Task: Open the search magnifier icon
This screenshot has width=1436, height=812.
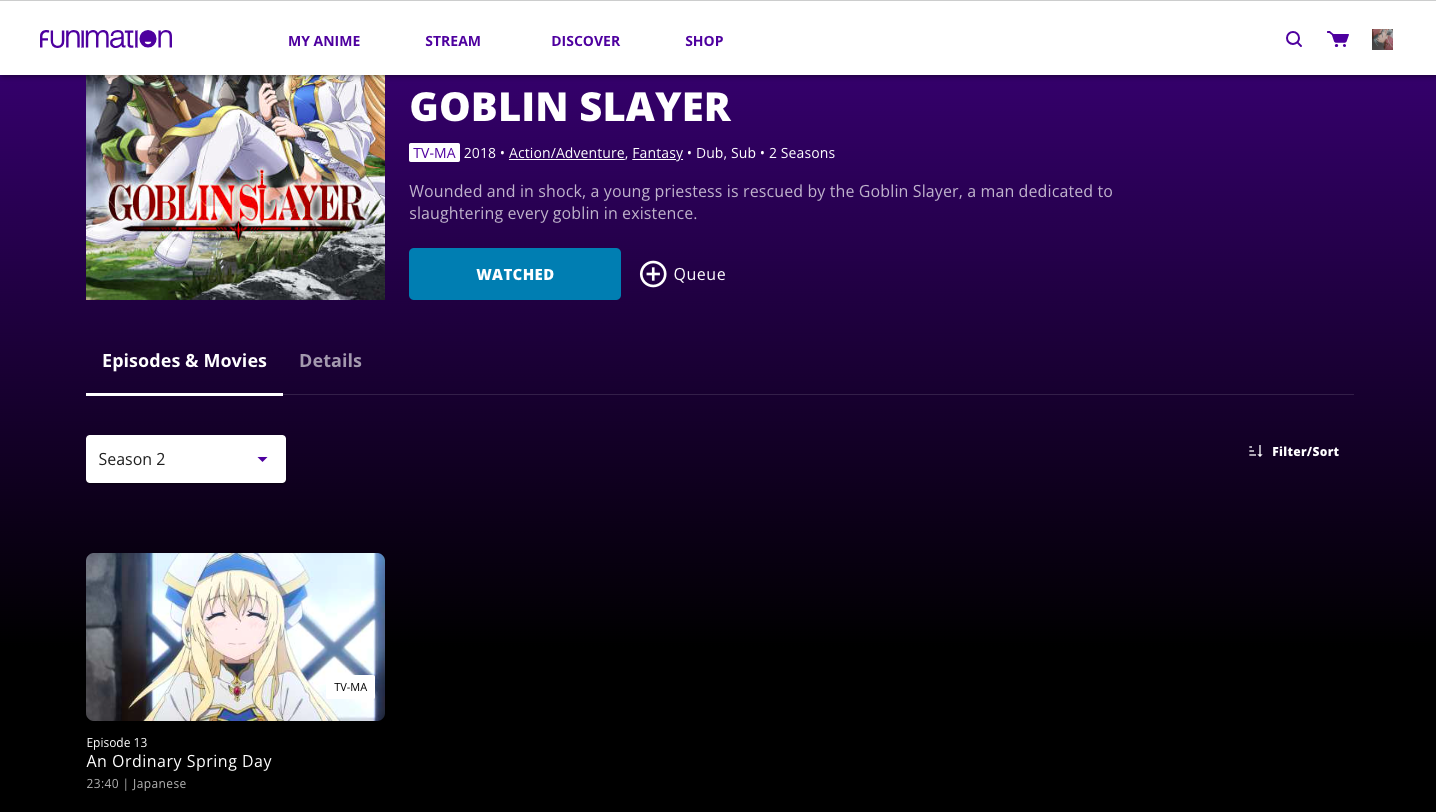Action: coord(1294,40)
